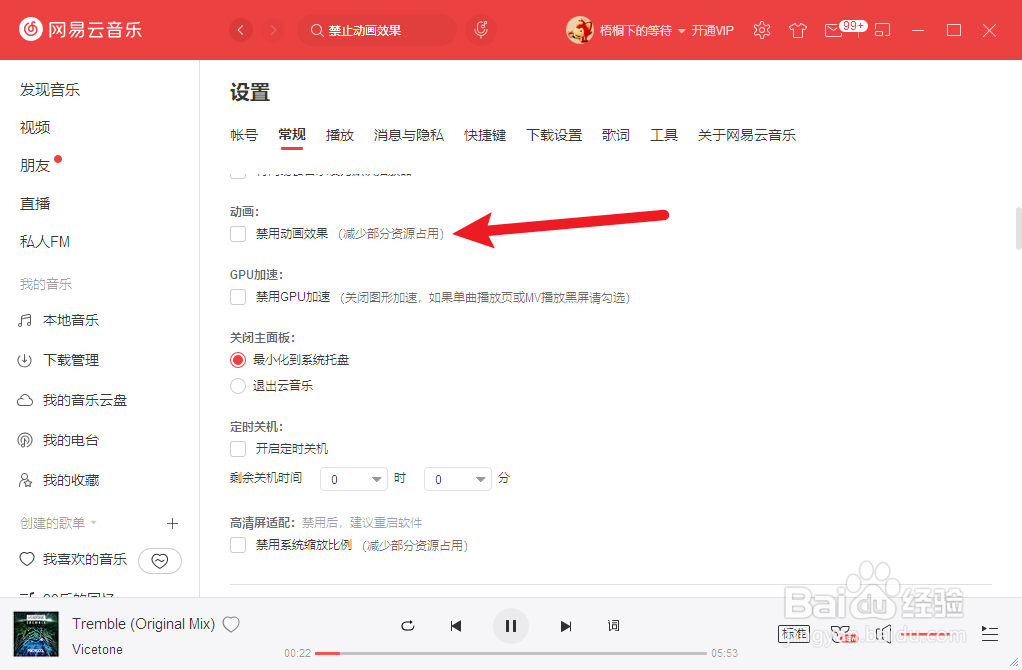Click the plus icon to create playlist
This screenshot has height=670, width=1022.
(172, 523)
